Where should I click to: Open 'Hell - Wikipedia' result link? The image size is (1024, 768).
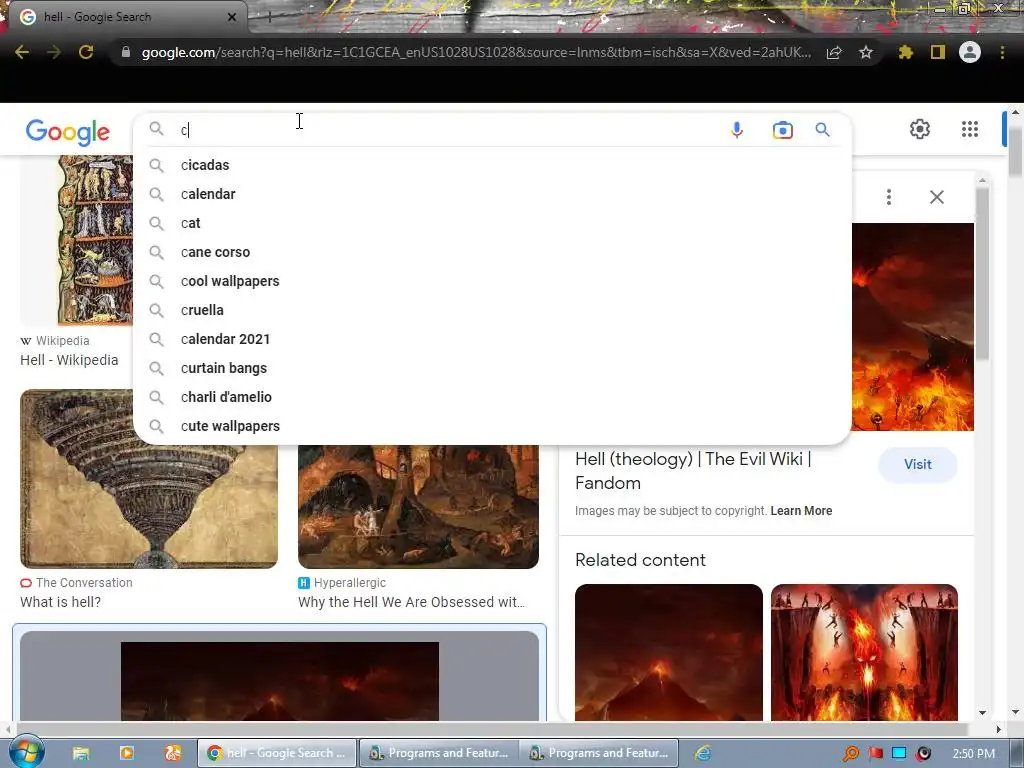[x=69, y=360]
